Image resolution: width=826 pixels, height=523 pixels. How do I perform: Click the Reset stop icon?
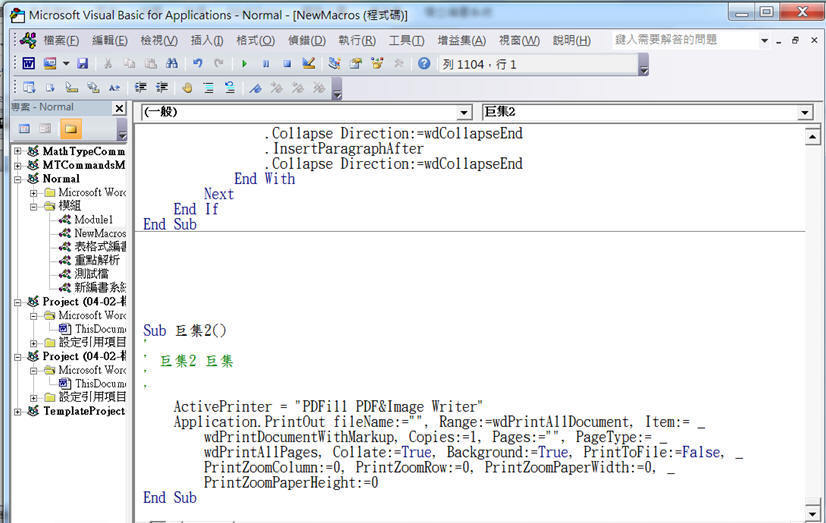tap(287, 63)
